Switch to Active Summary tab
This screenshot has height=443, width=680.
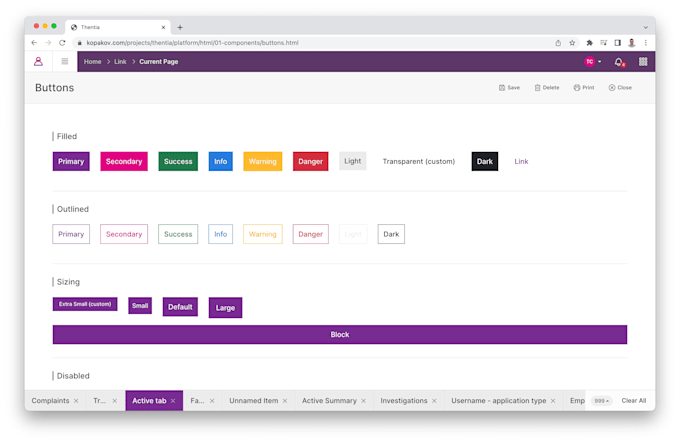tap(329, 401)
